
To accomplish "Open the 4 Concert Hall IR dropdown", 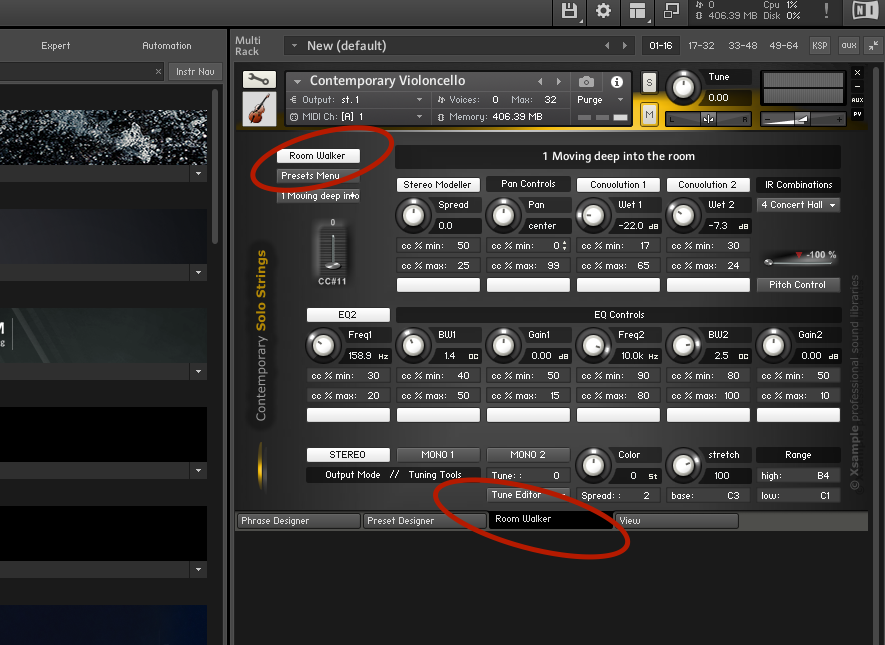I will (x=798, y=205).
